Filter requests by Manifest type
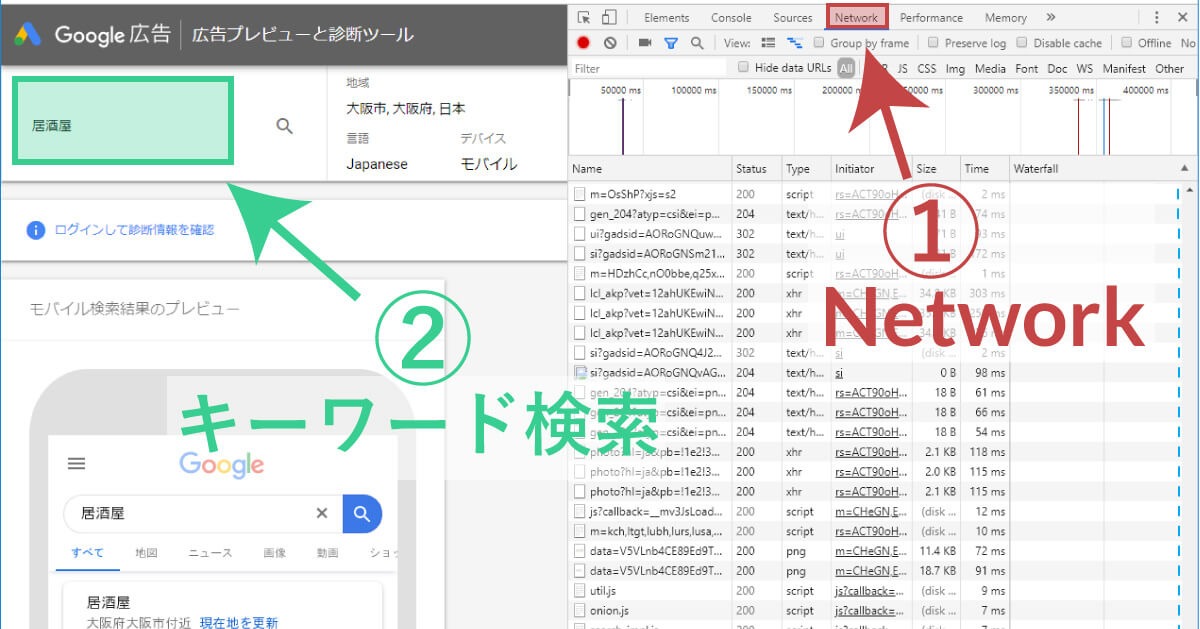The width and height of the screenshot is (1200, 629). (1124, 69)
